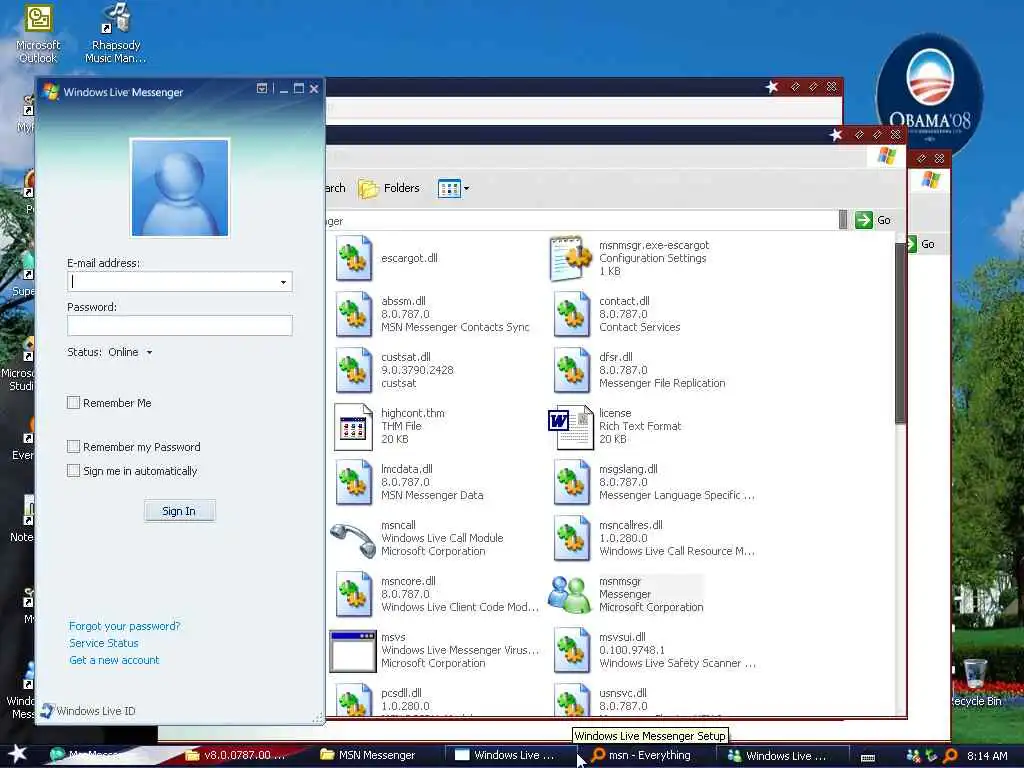Select lmcdata.dll file icon
This screenshot has height=768, width=1024.
pos(353,482)
